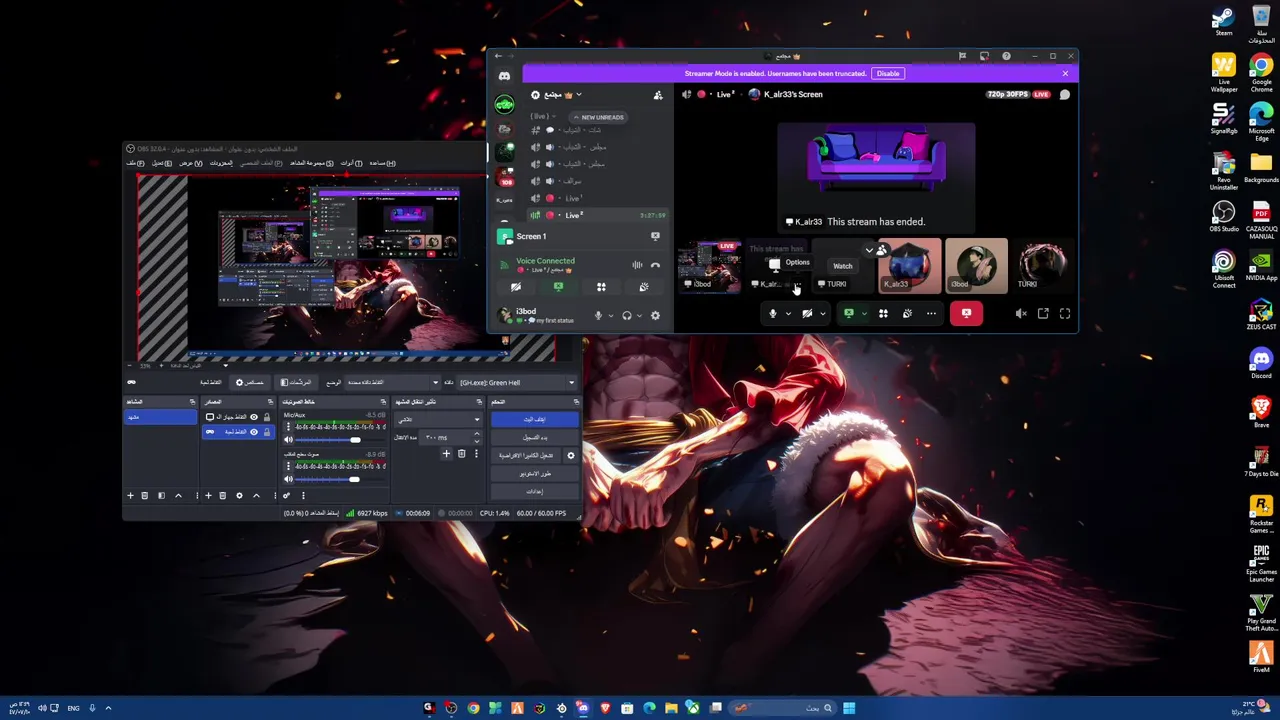
Task: Add scene transition plus icon in OBS
Action: pos(446,454)
